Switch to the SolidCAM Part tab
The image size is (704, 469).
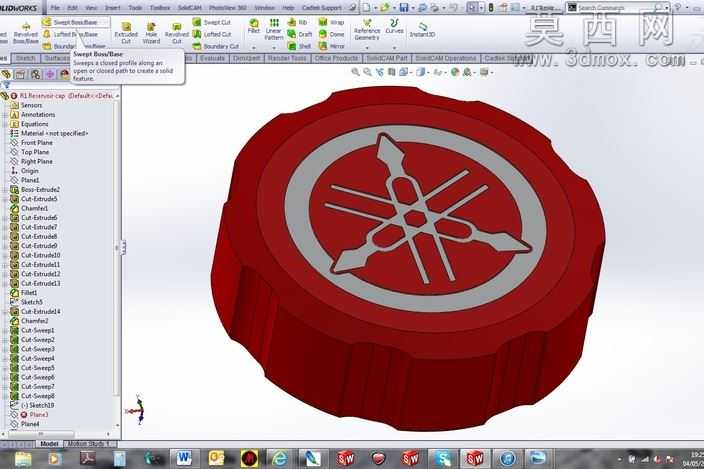[387, 58]
